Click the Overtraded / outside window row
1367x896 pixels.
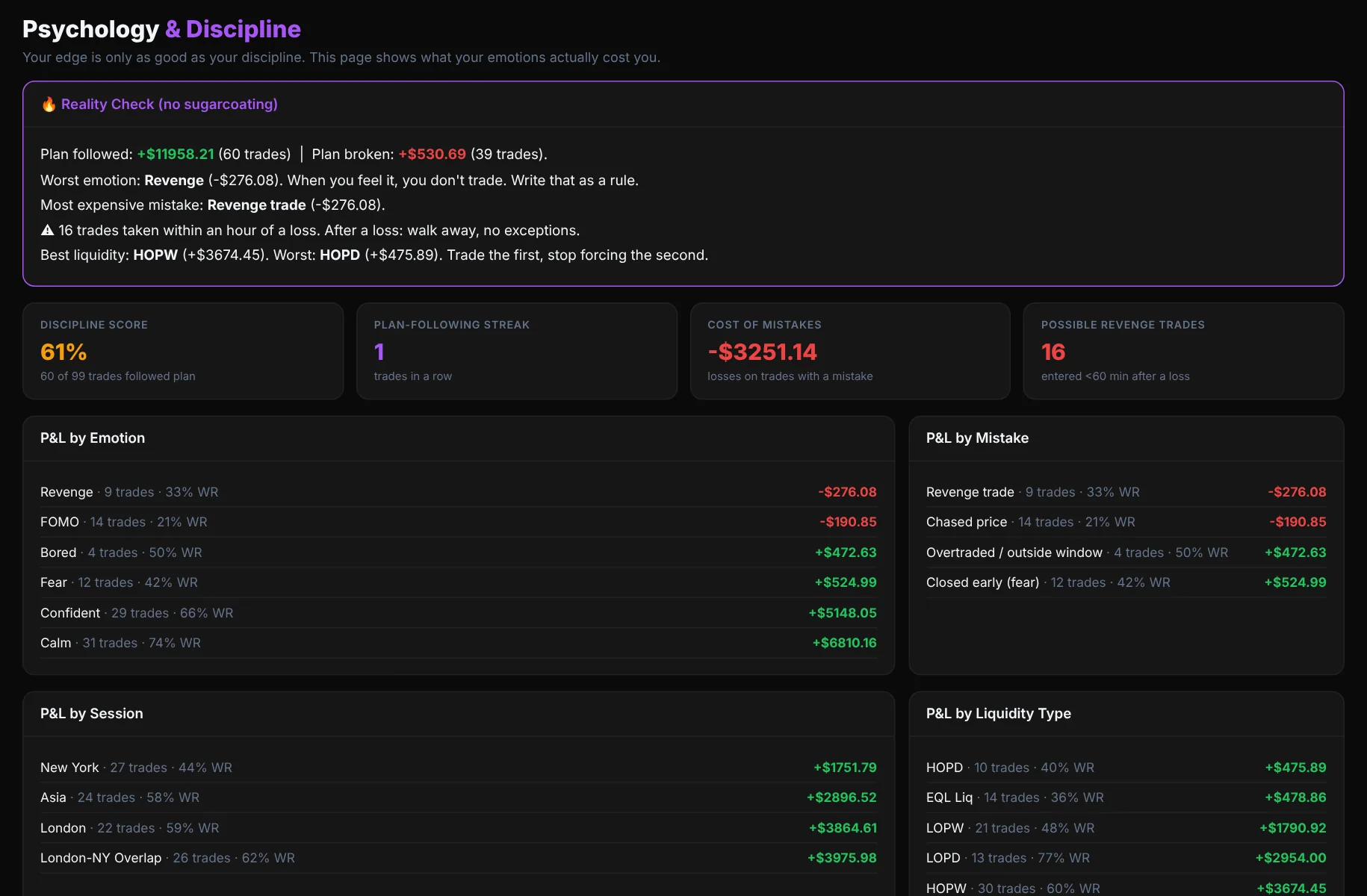click(1126, 553)
